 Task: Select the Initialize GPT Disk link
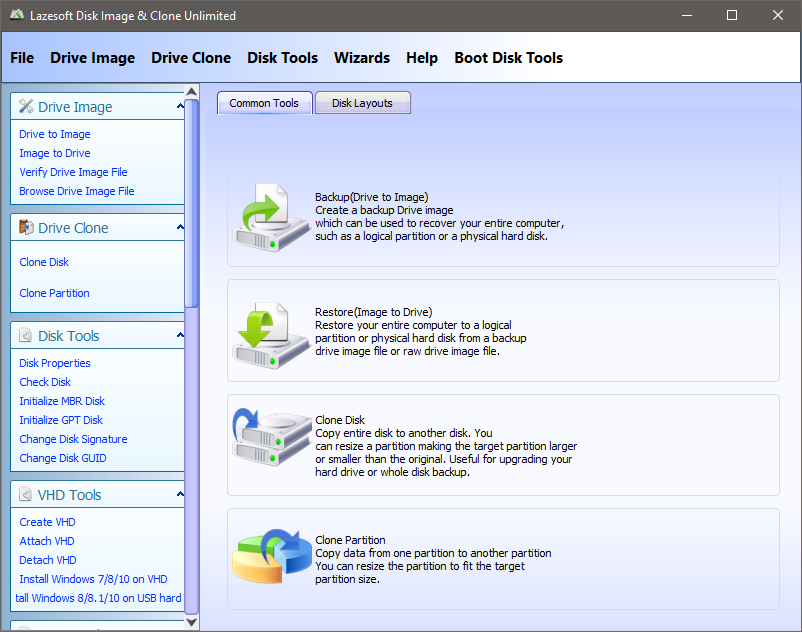click(61, 420)
